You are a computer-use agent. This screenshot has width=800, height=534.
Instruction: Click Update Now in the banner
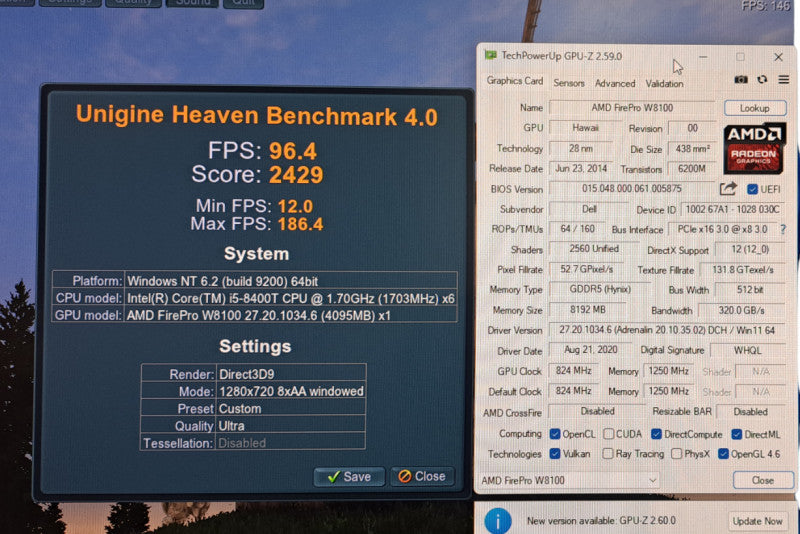coord(757,521)
